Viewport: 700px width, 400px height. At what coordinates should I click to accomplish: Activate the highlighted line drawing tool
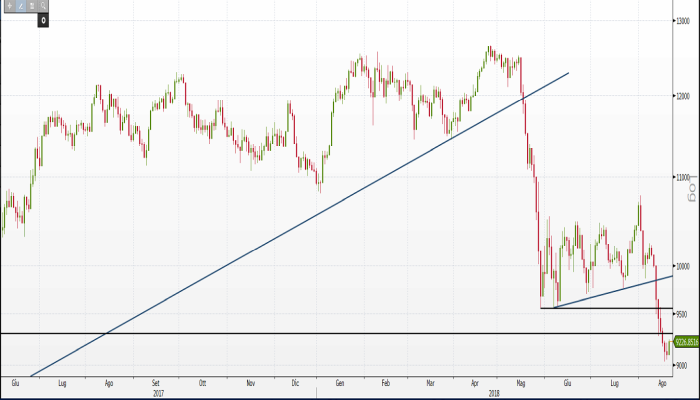tap(19, 6)
